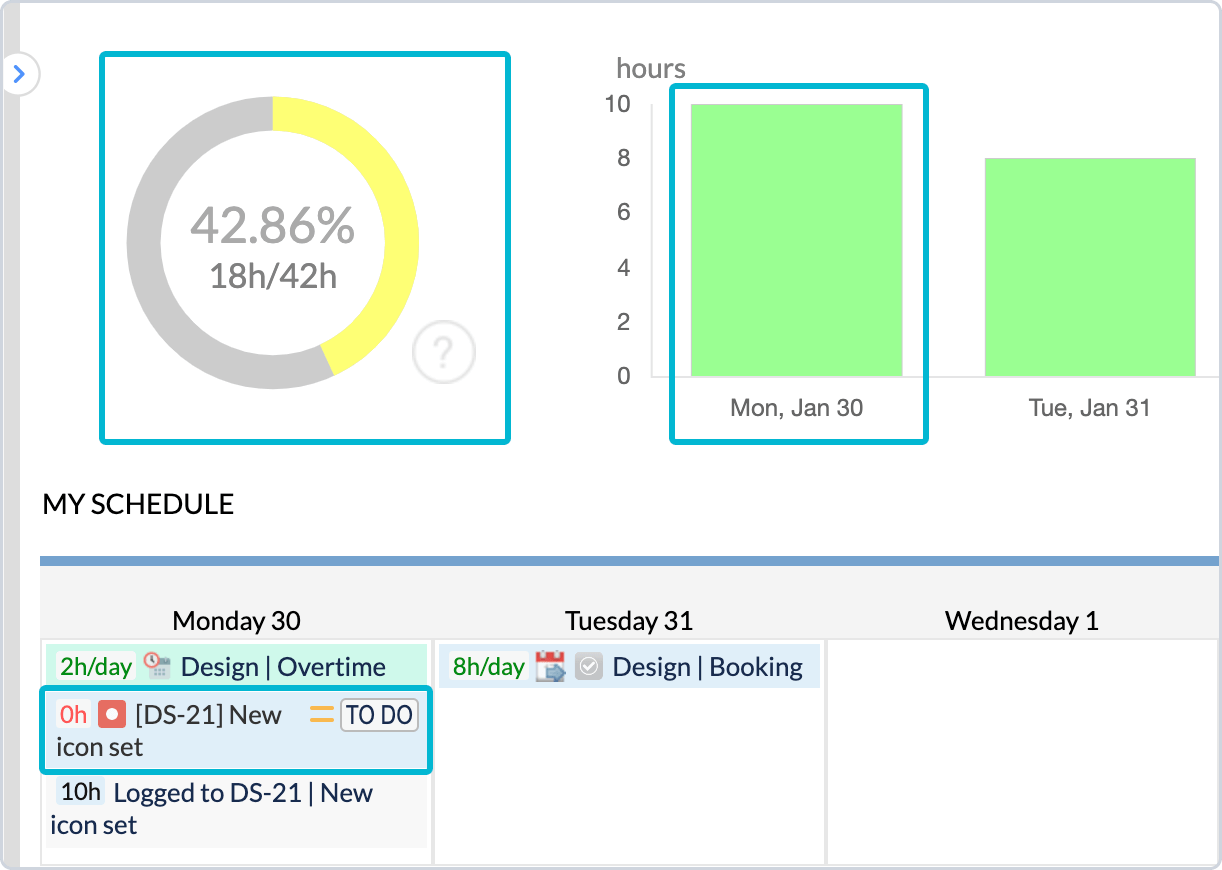Expand the collapsed sidebar with the chevron
Screen dimensions: 1222x870
[x=19, y=74]
